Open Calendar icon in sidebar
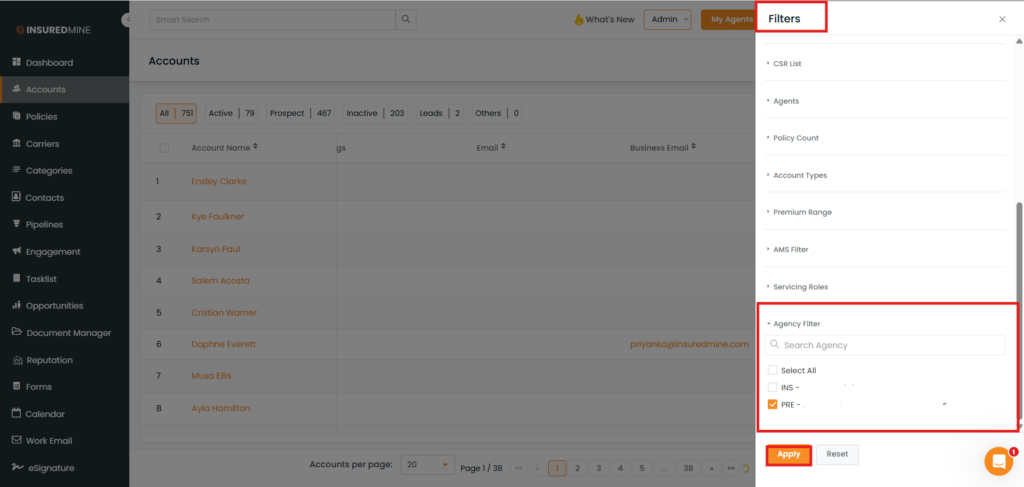Viewport: 1024px width, 487px height. click(x=16, y=413)
